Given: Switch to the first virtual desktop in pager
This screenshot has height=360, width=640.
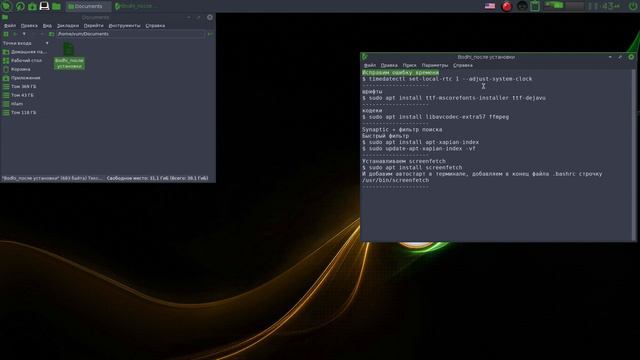Looking at the screenshot, I should [x=554, y=6].
